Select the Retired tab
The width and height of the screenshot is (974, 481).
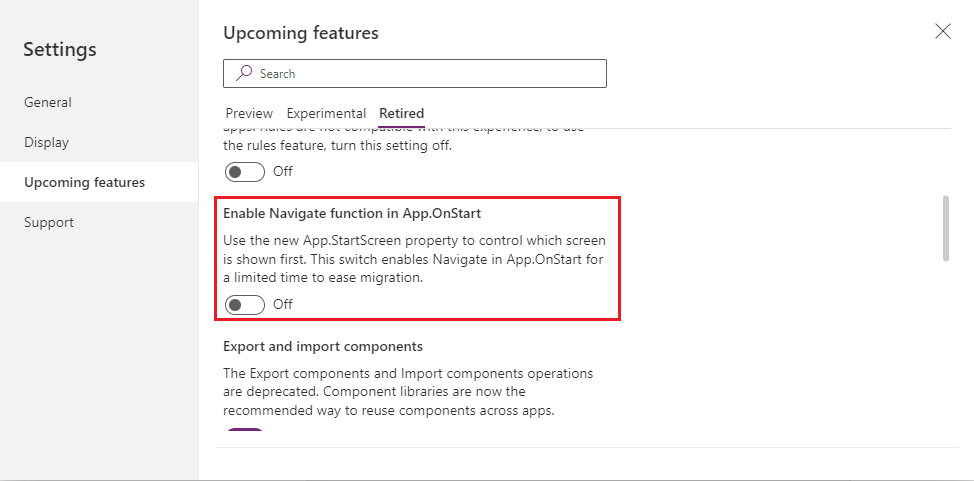pyautogui.click(x=401, y=113)
